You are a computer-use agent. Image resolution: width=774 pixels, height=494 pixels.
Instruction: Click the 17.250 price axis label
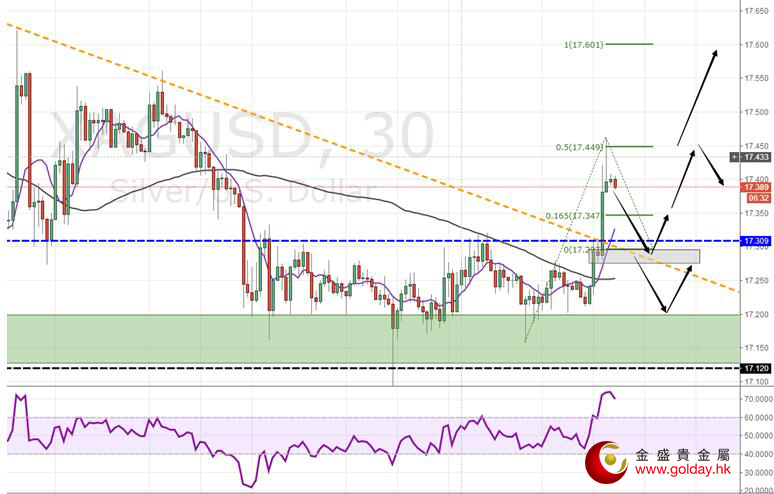point(756,280)
